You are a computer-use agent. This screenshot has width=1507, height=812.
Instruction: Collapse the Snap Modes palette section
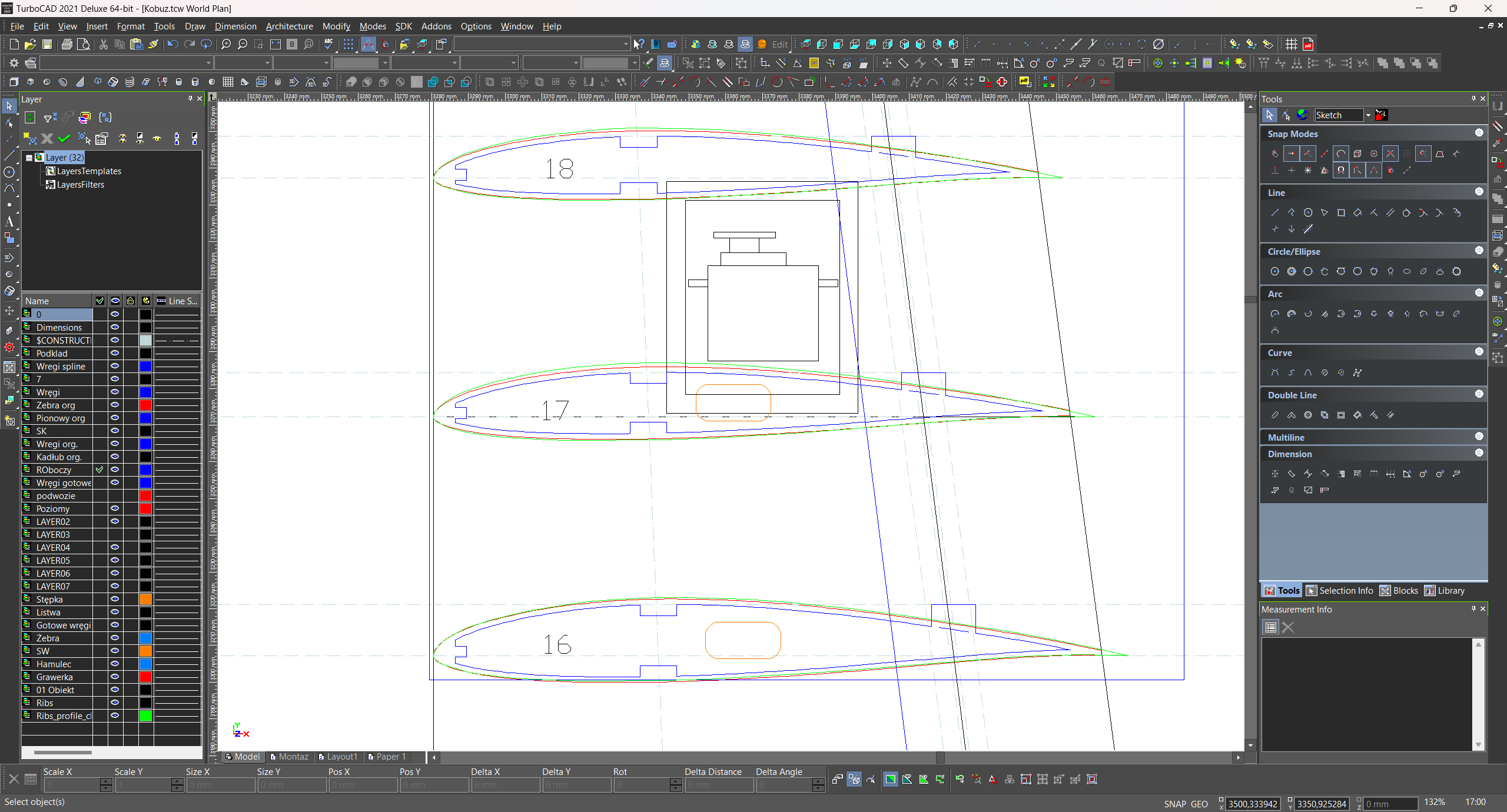[1479, 133]
